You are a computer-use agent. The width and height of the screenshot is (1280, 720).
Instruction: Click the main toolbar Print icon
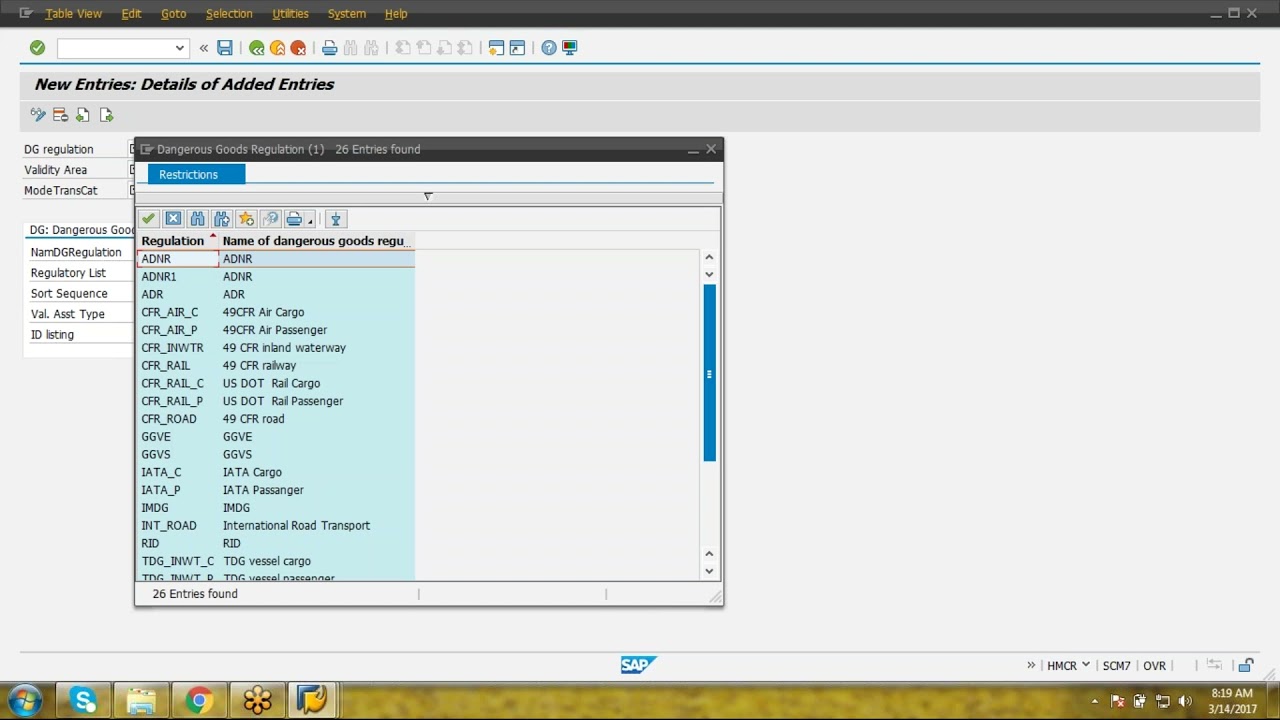[329, 48]
